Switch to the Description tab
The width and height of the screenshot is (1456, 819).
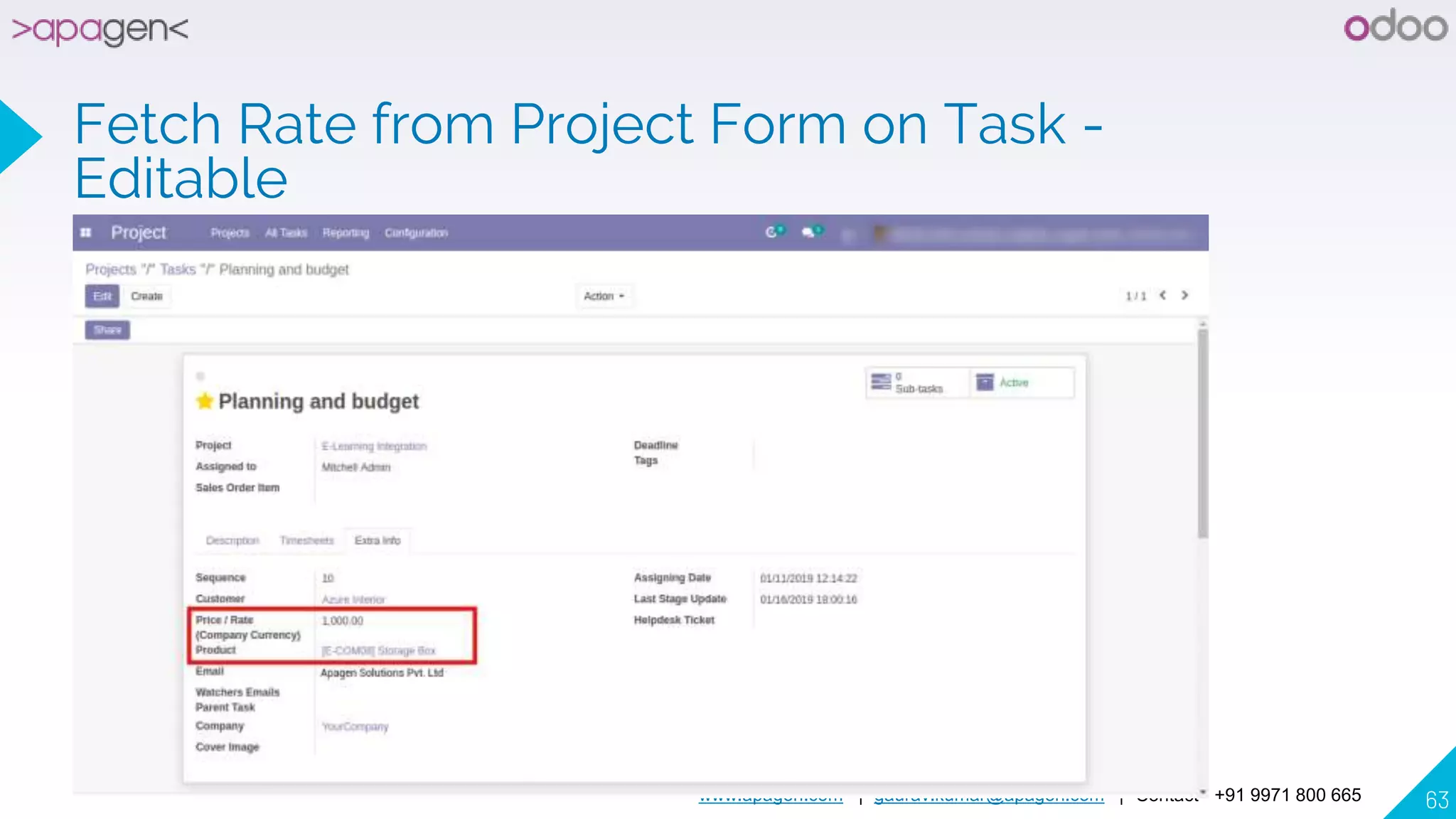tap(232, 541)
